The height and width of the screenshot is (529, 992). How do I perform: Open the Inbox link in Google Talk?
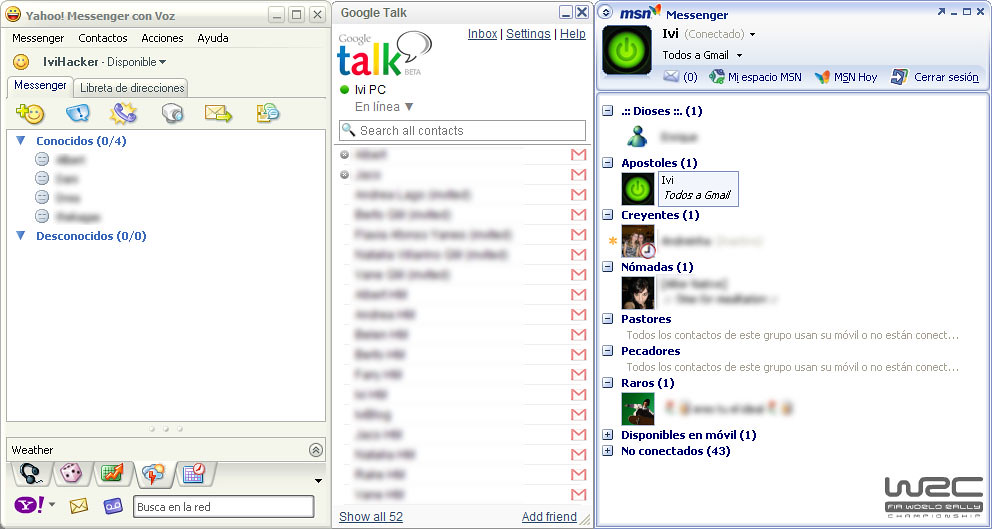[x=482, y=34]
